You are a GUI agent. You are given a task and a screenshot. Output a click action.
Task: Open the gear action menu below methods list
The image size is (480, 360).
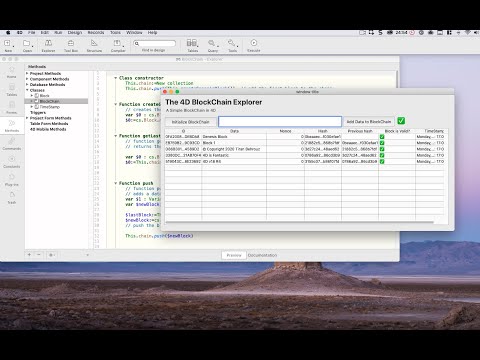(x=51, y=255)
